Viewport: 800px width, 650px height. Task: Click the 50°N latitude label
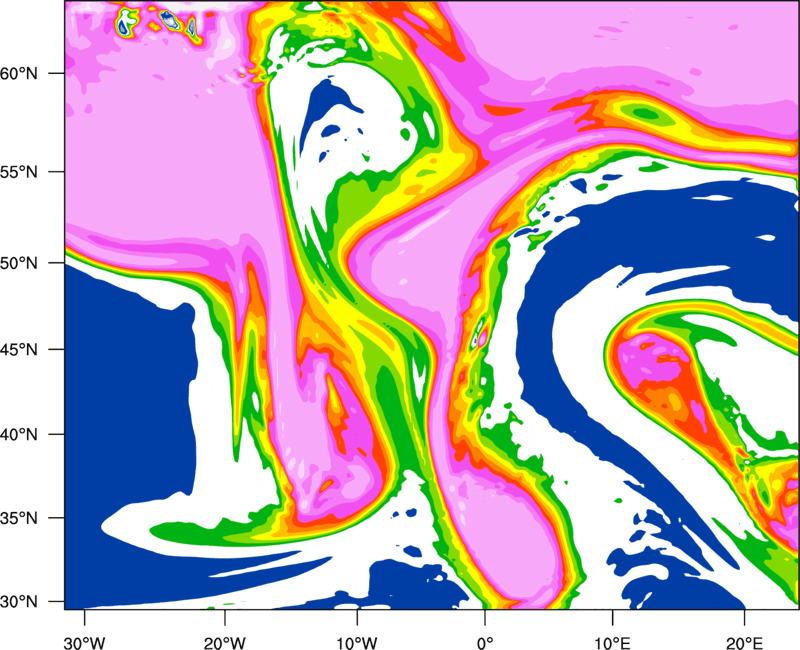coord(19,264)
